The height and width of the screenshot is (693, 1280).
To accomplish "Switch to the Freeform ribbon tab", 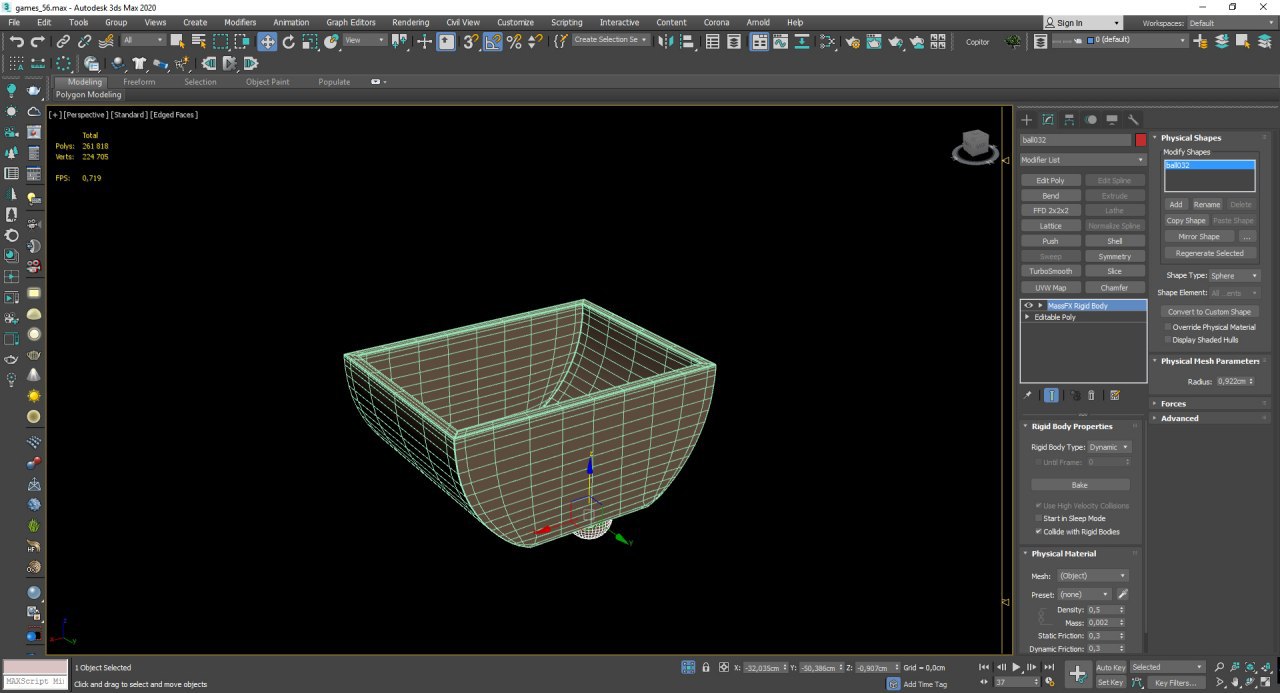I will pos(139,82).
